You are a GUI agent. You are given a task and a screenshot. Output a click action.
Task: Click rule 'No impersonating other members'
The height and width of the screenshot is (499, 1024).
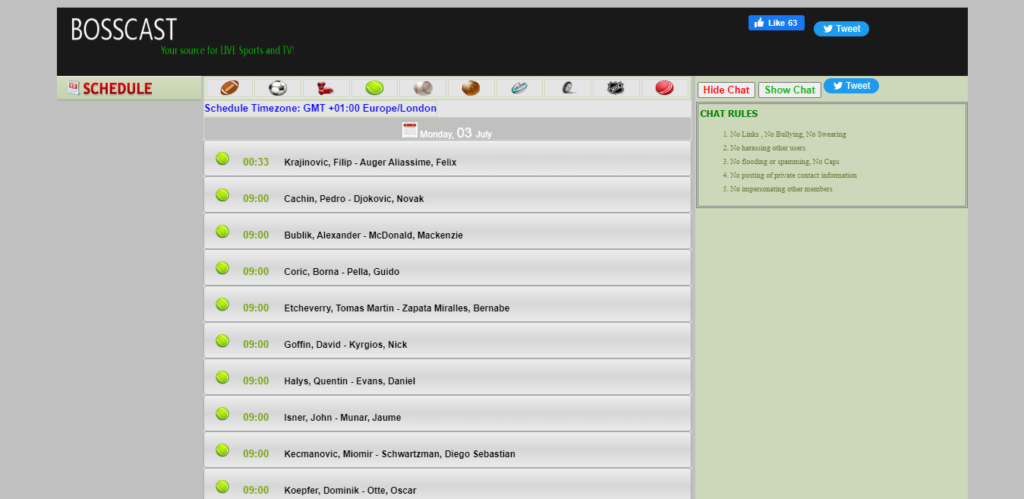[x=781, y=189]
